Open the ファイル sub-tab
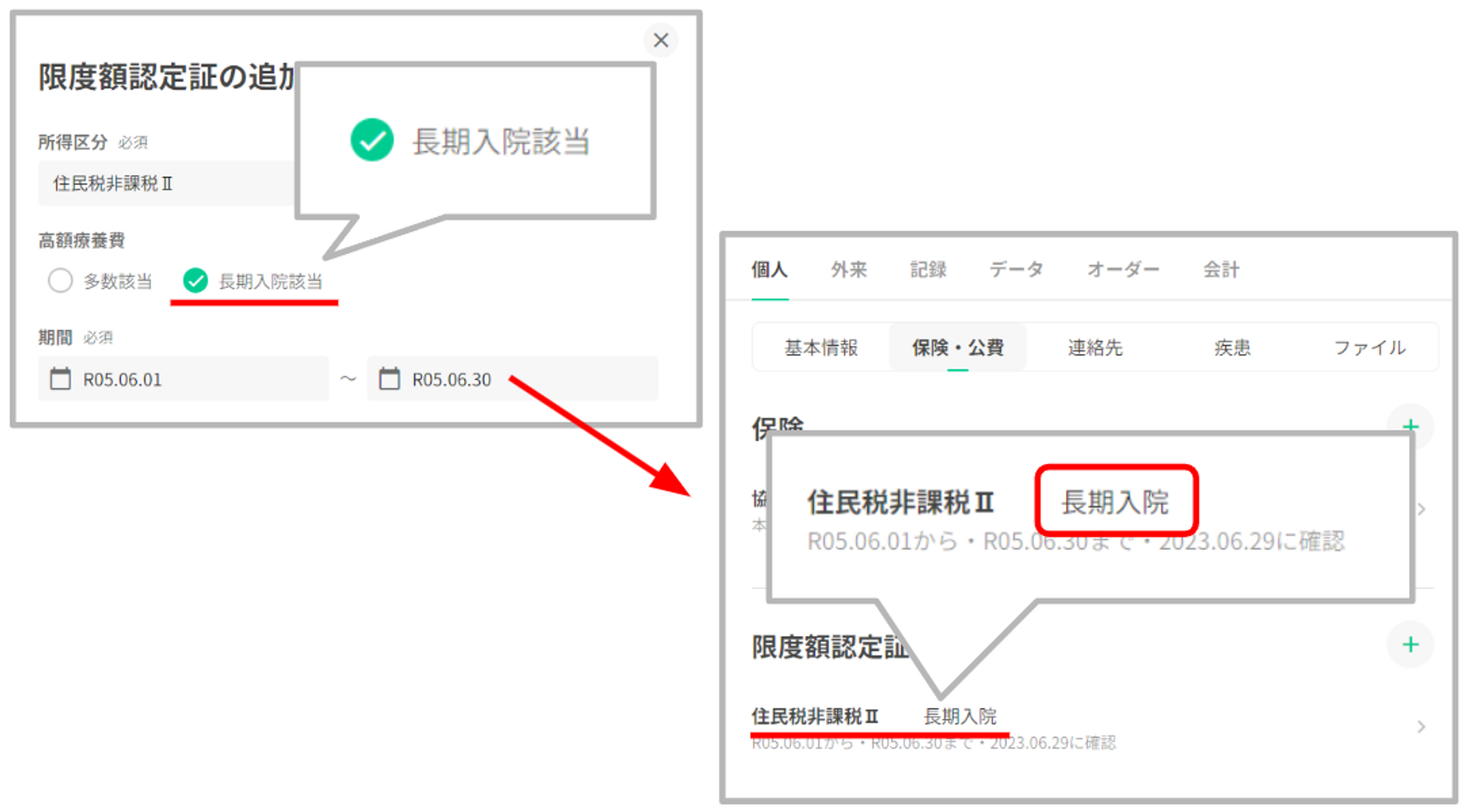Screen dimensions: 1466x812 pyautogui.click(x=1369, y=347)
